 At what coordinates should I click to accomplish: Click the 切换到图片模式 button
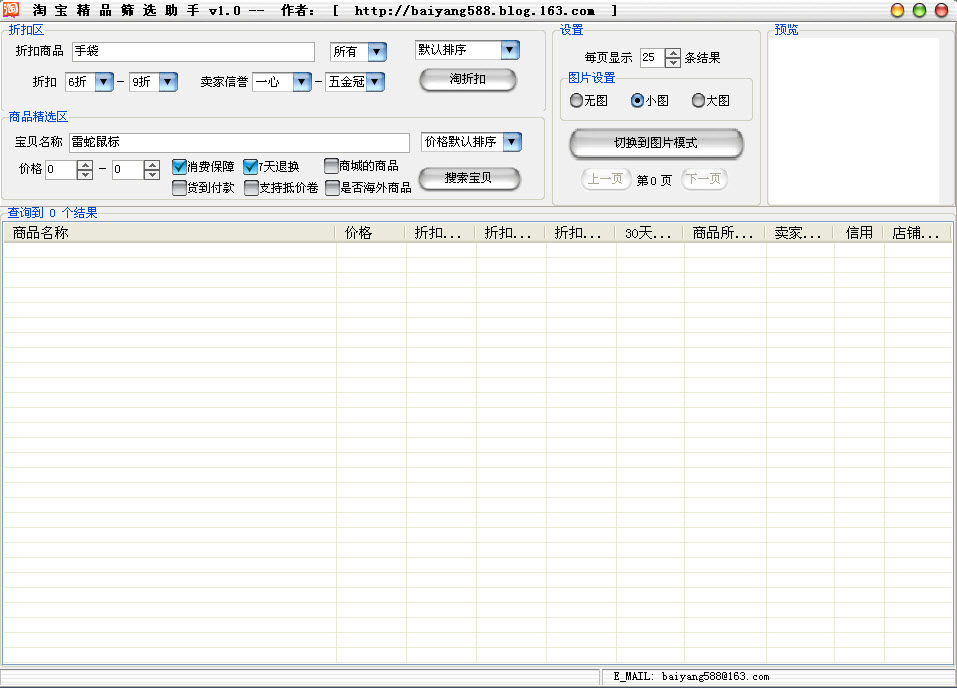(656, 143)
